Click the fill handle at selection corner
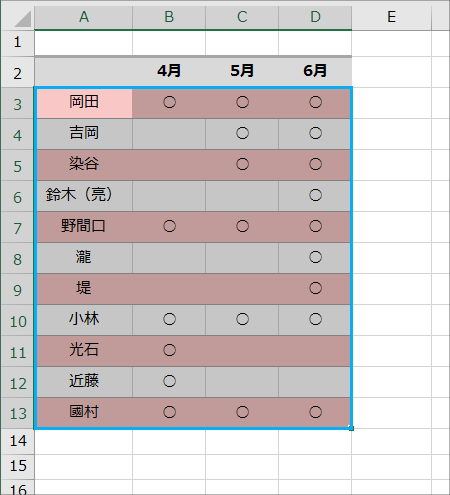This screenshot has width=450, height=495. click(351, 428)
